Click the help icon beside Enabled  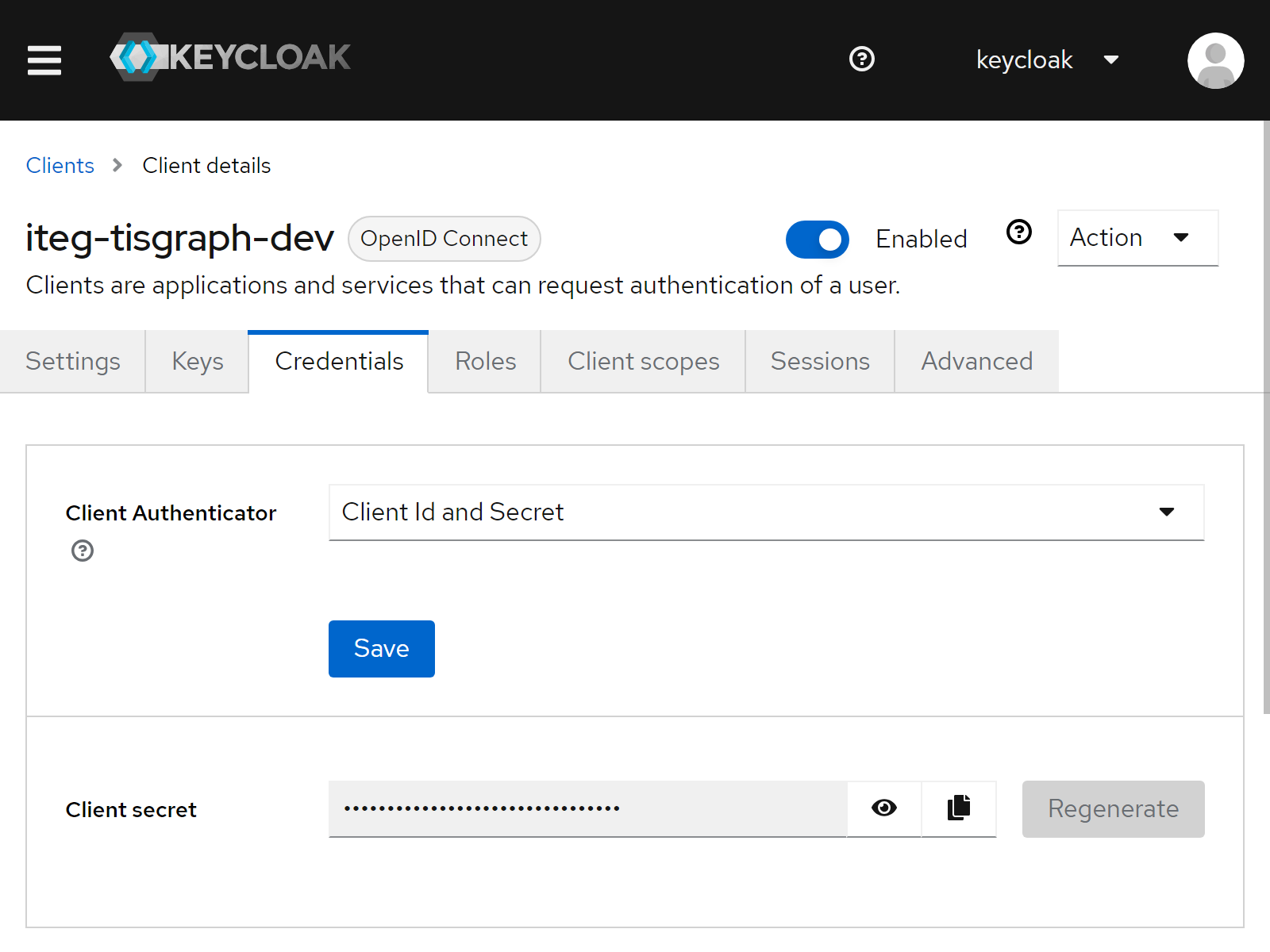click(x=1018, y=232)
